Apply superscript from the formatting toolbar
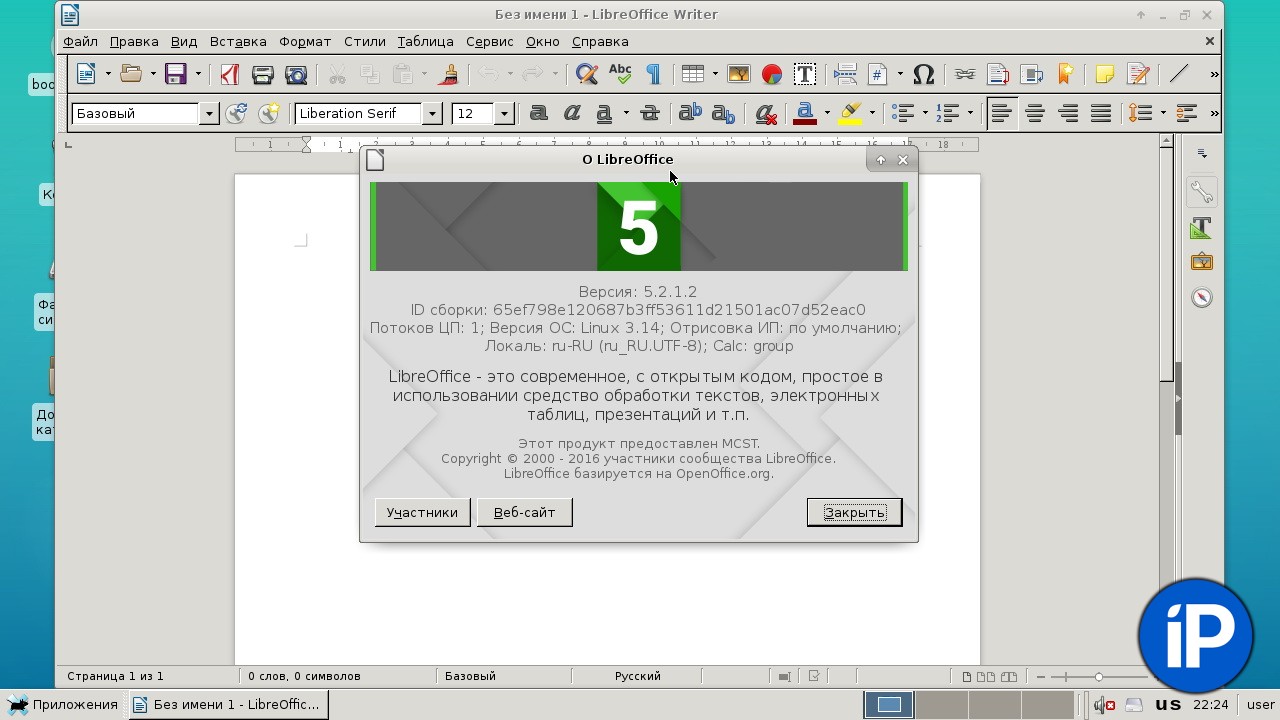1280x720 pixels. [x=690, y=114]
